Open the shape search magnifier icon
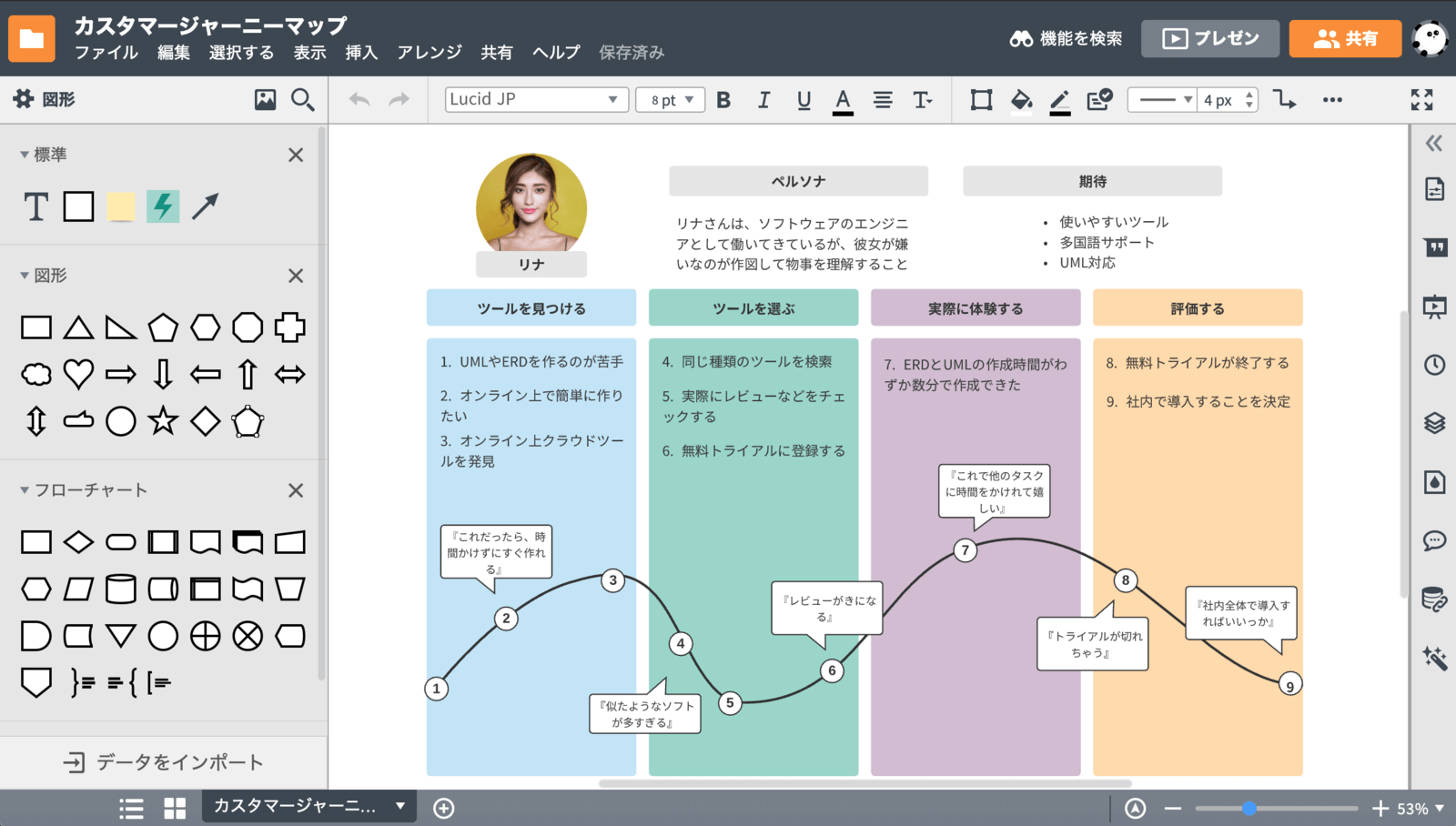The height and width of the screenshot is (826, 1456). pos(303,100)
